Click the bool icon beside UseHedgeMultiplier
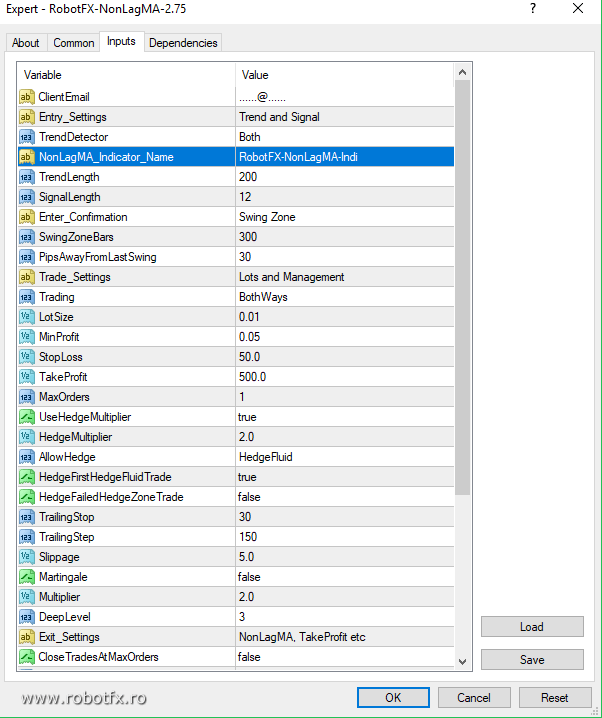The image size is (602, 718). (x=27, y=417)
